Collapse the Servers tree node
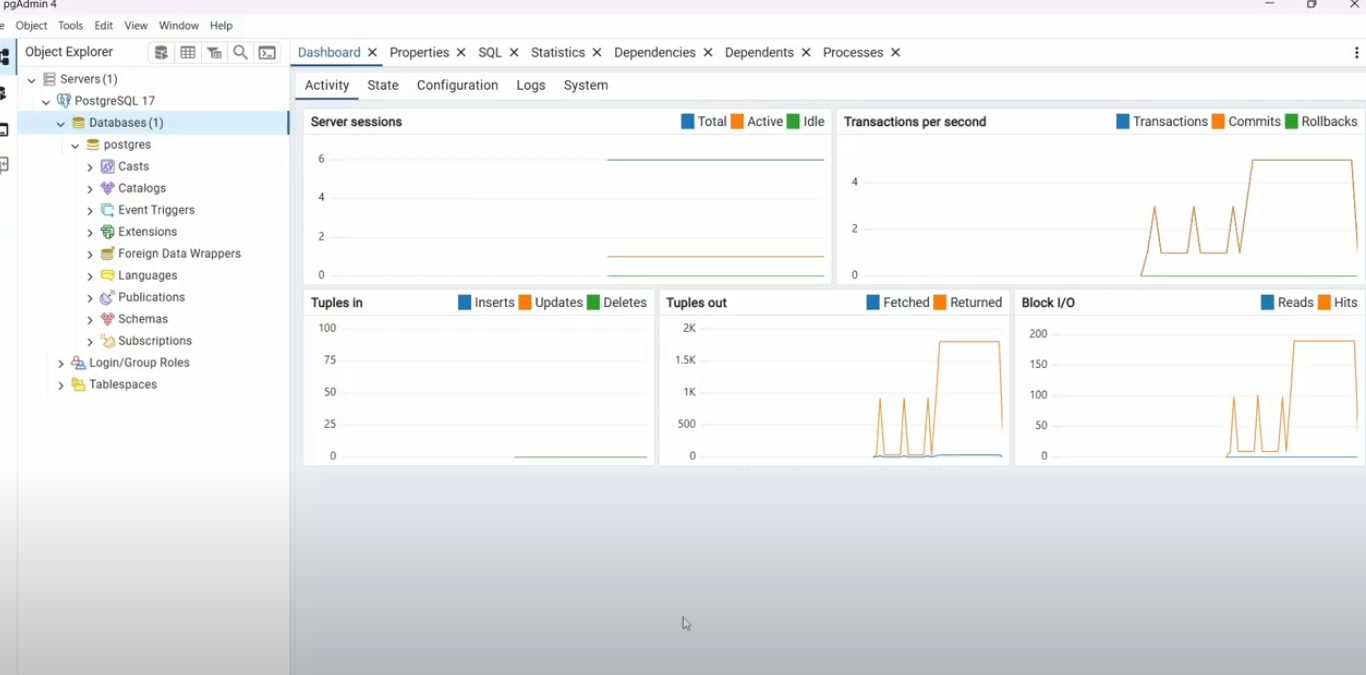Screen dimensions: 1366x675 coord(32,79)
